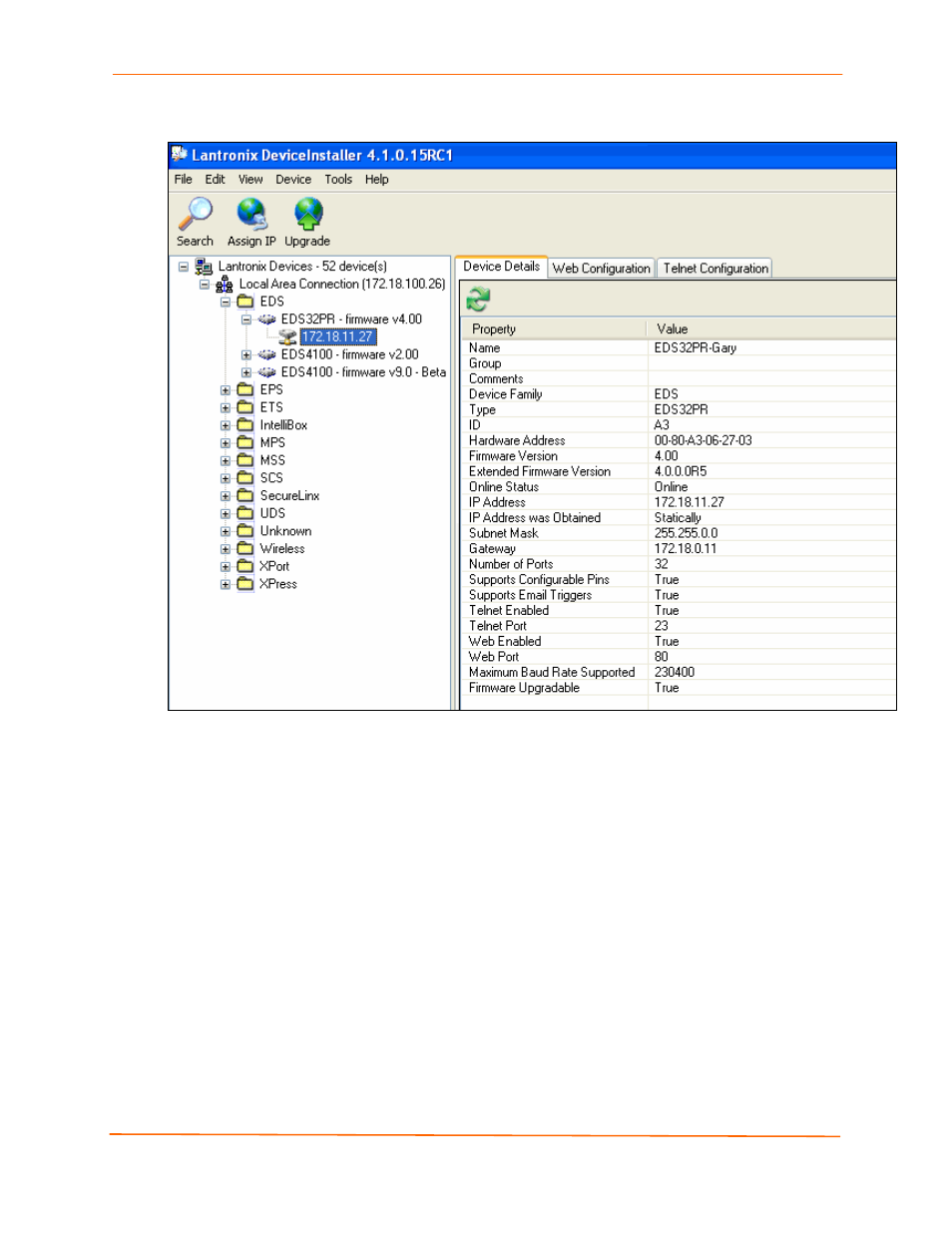Viewport: 952px width, 1233px height.
Task: Click the Property column header
Action: [x=554, y=329]
